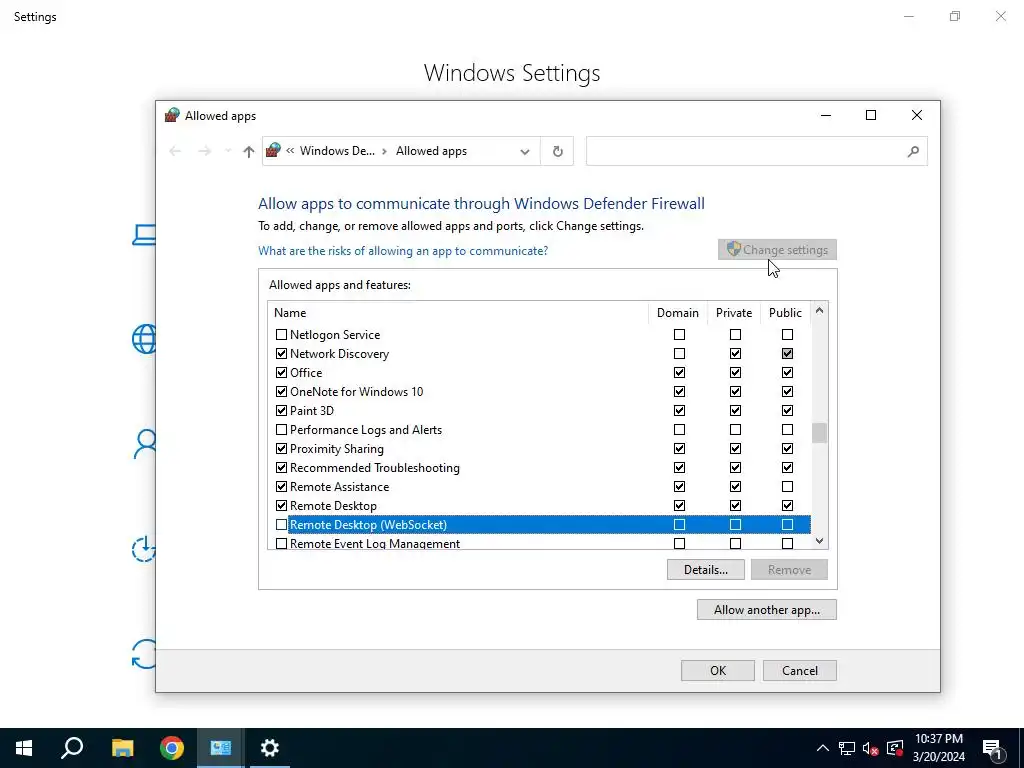Launch Google Chrome from taskbar
The image size is (1024, 768).
tap(172, 748)
